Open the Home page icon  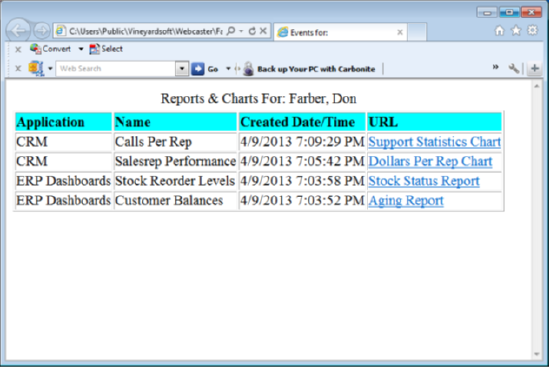click(499, 31)
